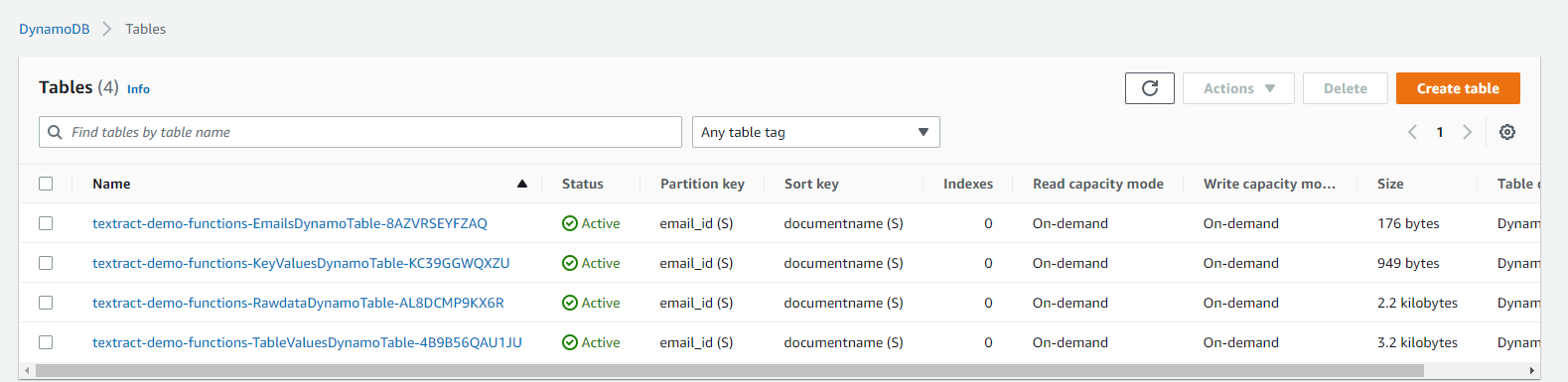
Task: Check the TableValuesDynamoTable row checkbox
Action: coord(46,342)
